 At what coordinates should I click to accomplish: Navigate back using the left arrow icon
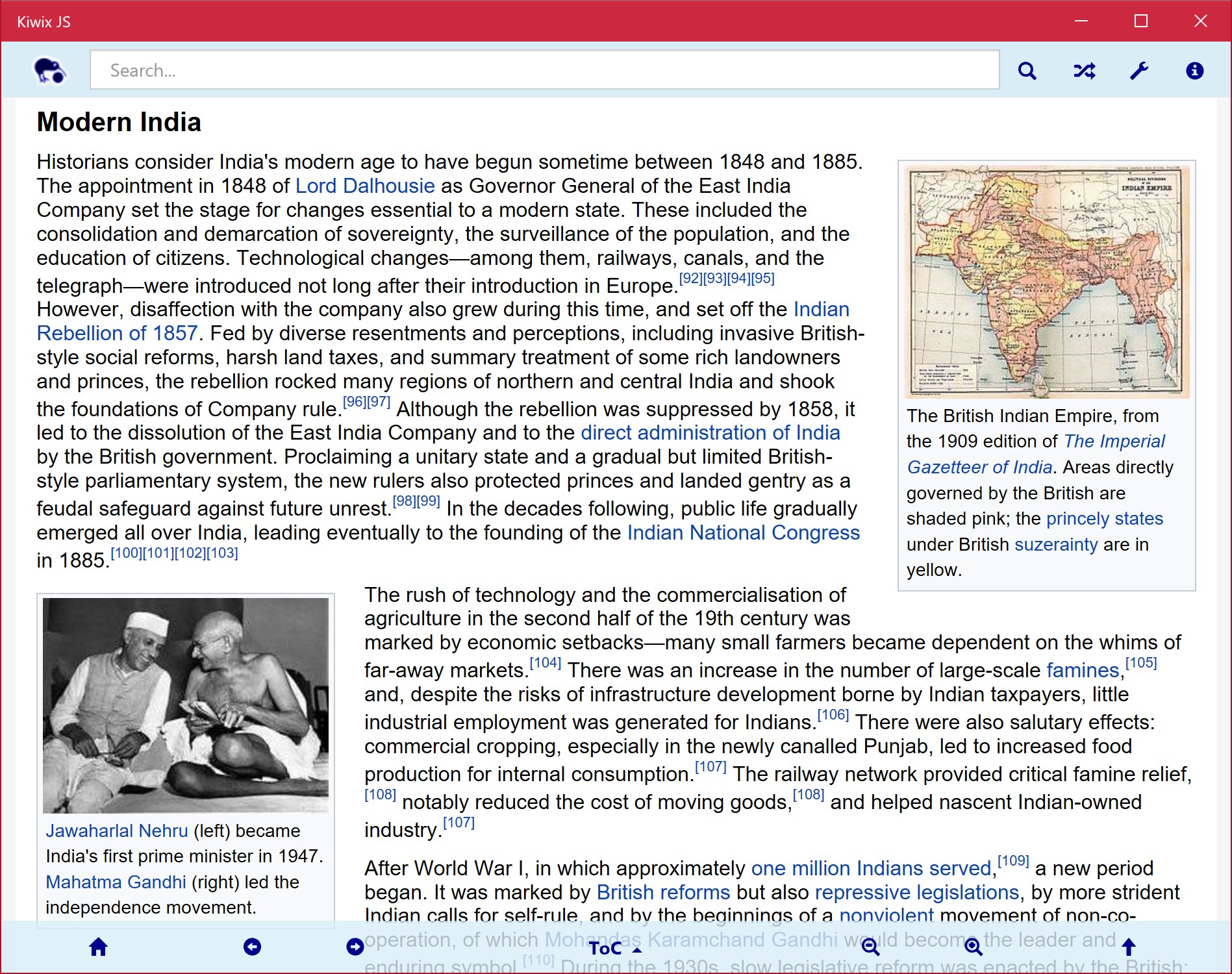(253, 947)
